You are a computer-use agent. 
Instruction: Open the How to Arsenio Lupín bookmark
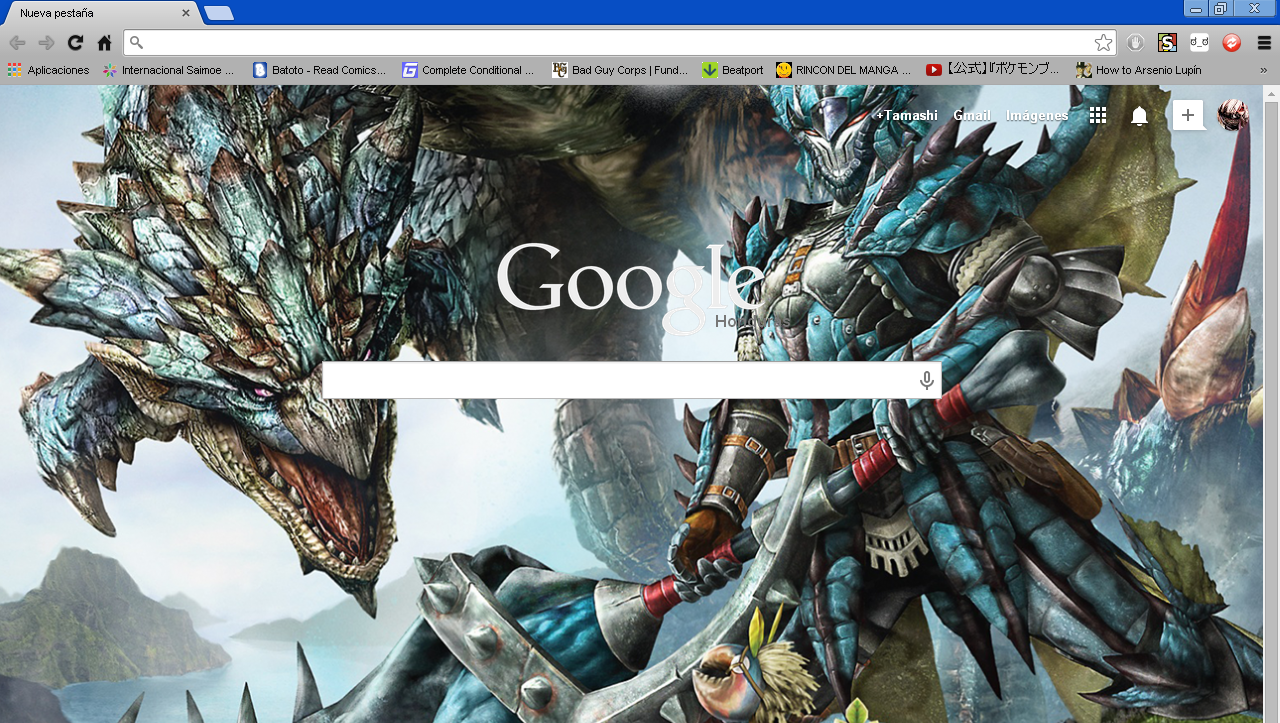1138,70
